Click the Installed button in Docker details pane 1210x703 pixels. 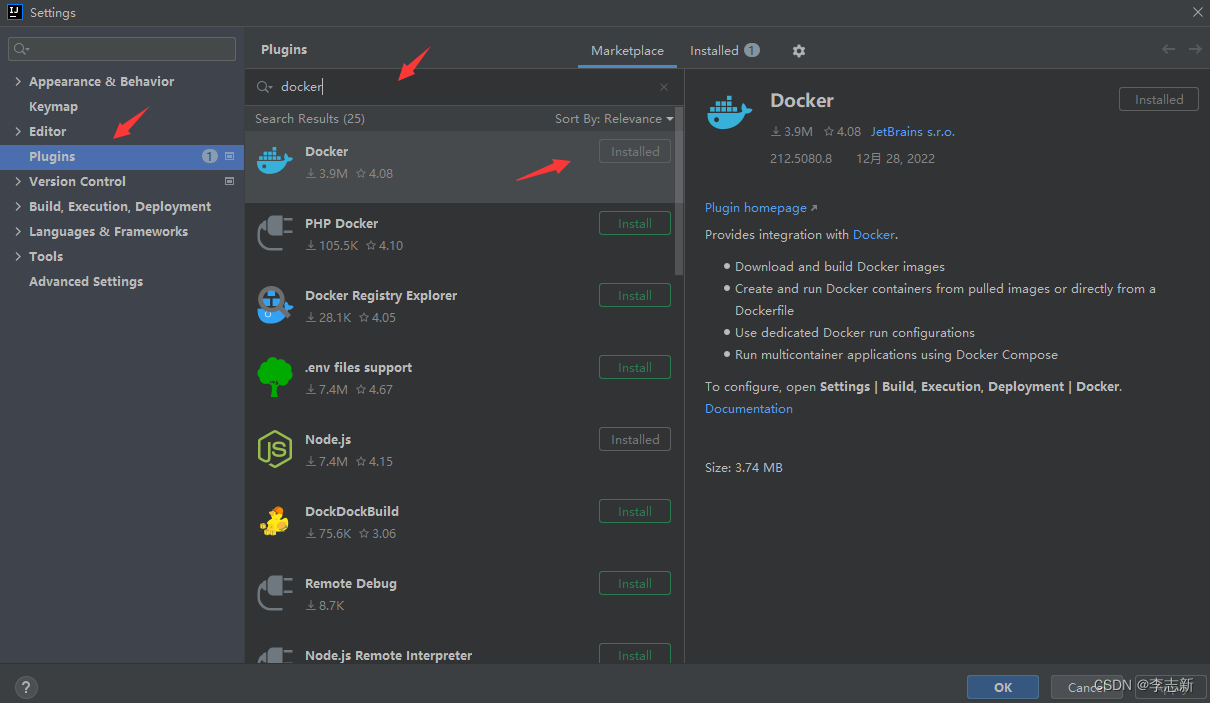pyautogui.click(x=1159, y=100)
